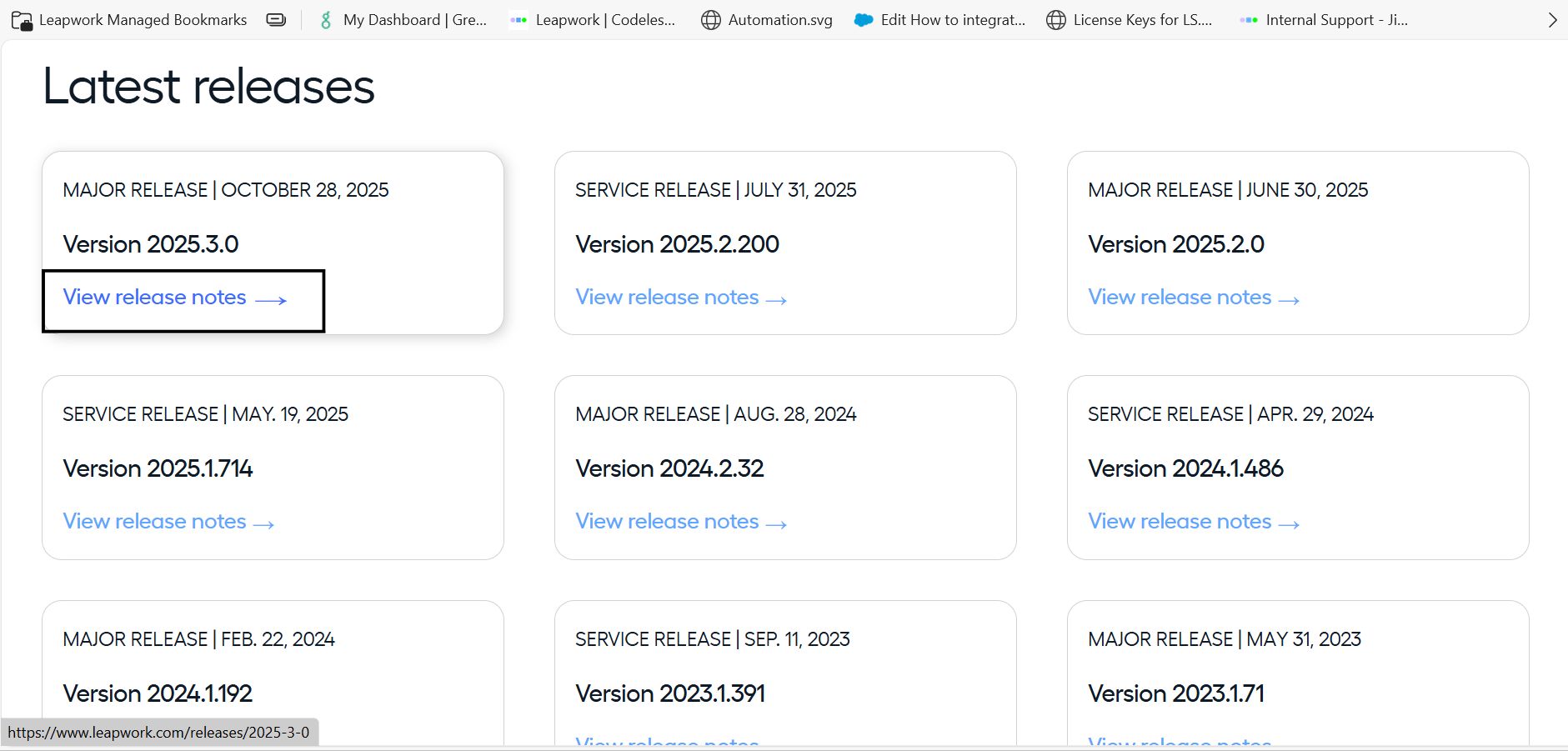
Task: Open the Leapwork Codeless bookmark
Action: [x=593, y=20]
